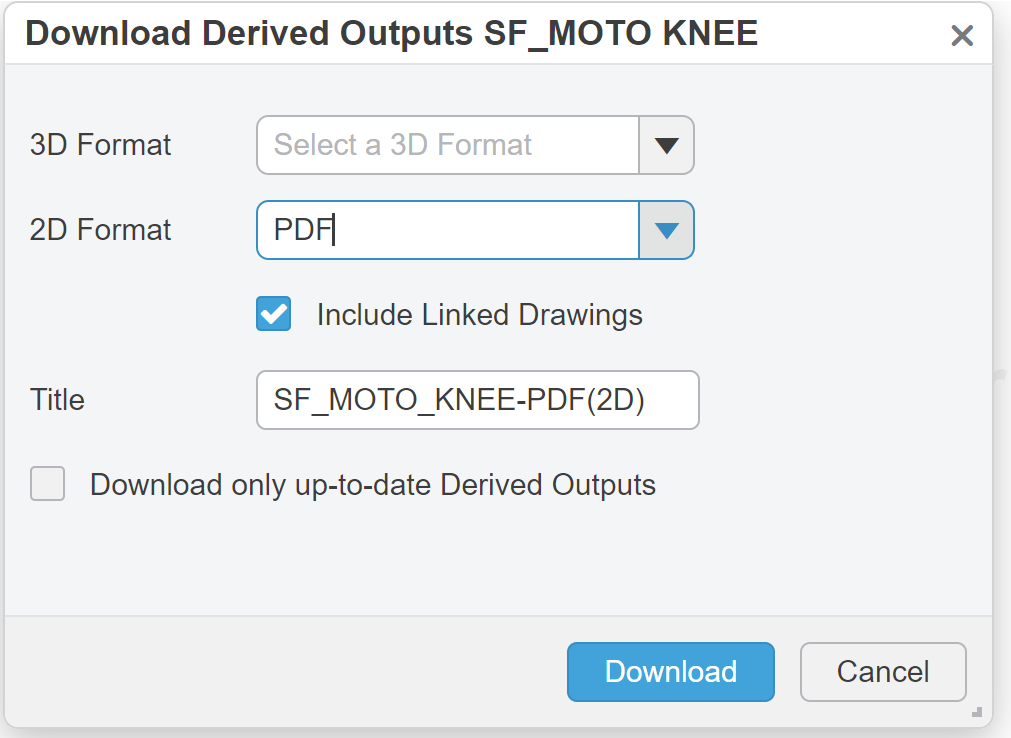Click the 2D Format field showing PDF

pos(448,230)
